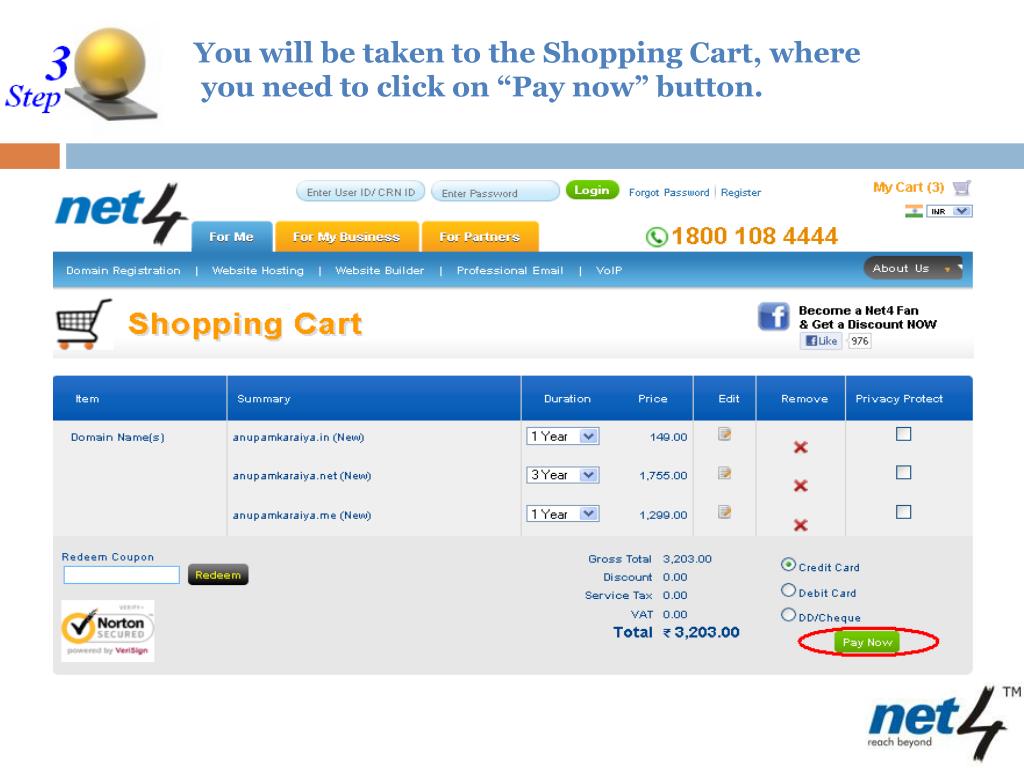This screenshot has height=768, width=1024.
Task: Click the Privacy Protect column header
Action: click(899, 399)
